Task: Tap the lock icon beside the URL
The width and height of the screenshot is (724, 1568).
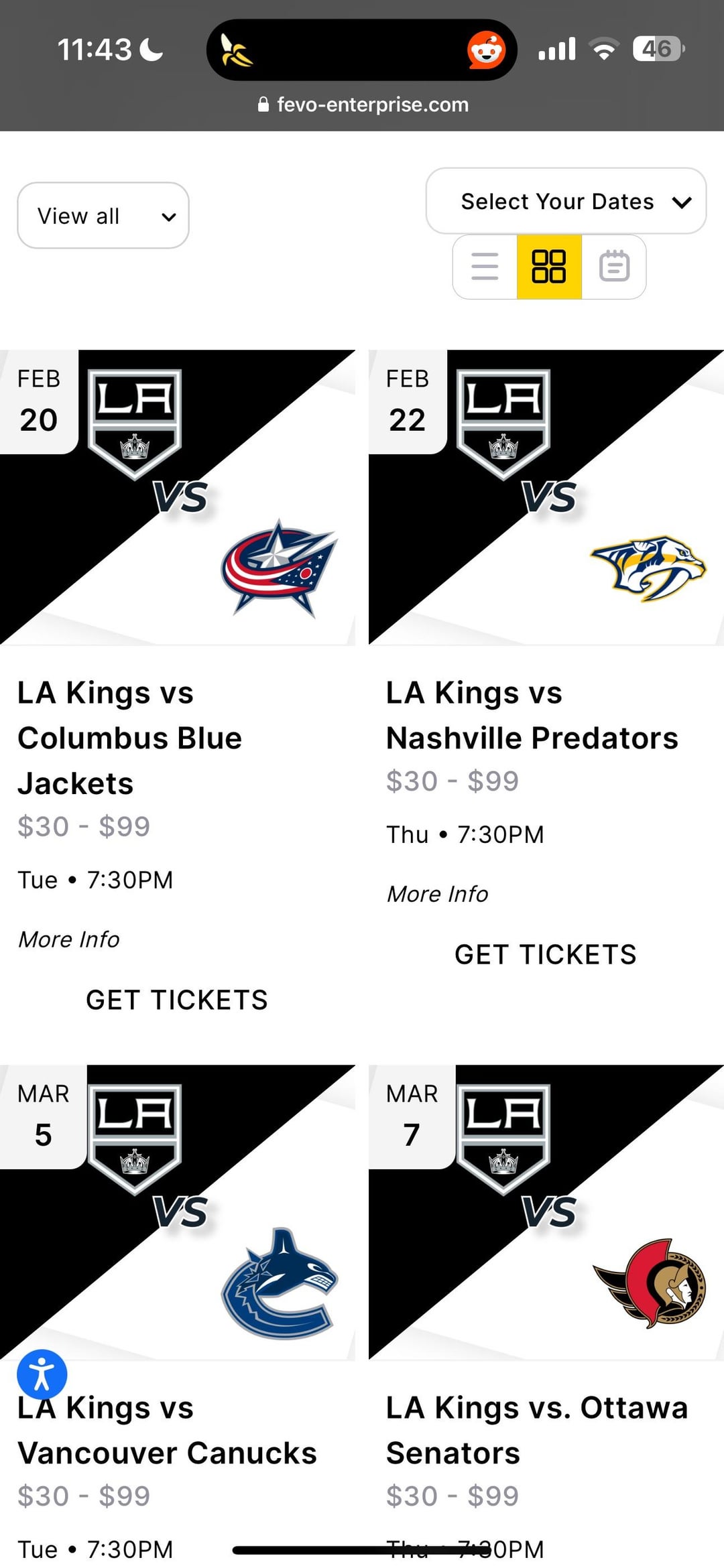Action: pyautogui.click(x=263, y=105)
